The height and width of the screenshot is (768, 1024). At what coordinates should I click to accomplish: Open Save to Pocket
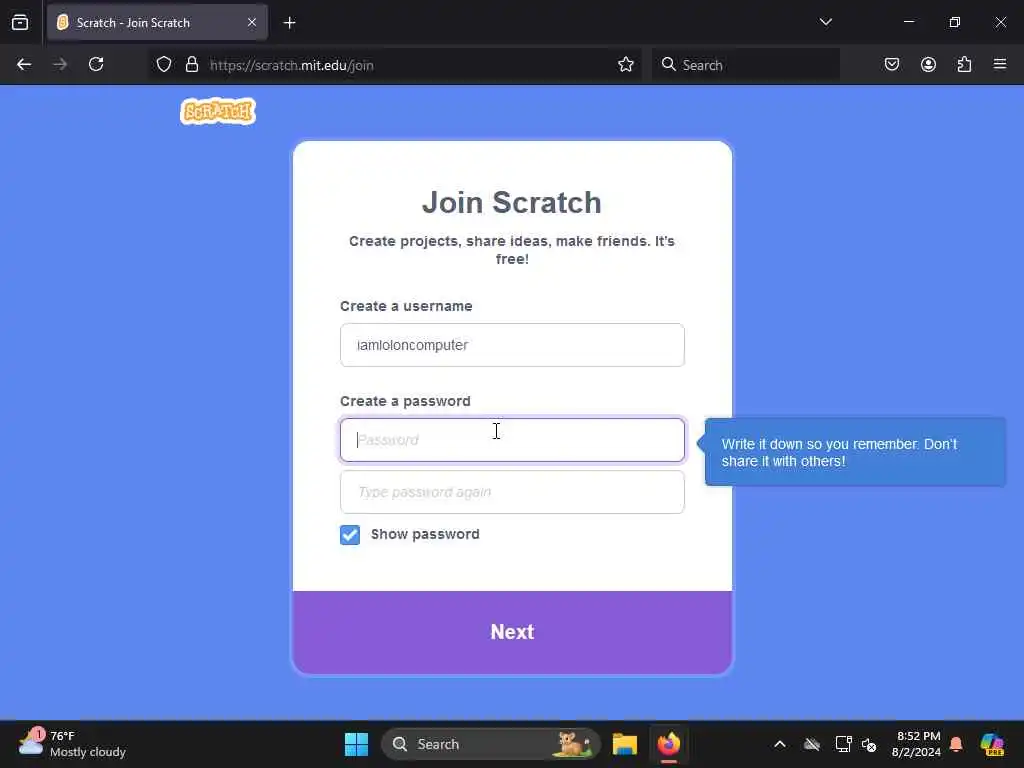click(892, 65)
